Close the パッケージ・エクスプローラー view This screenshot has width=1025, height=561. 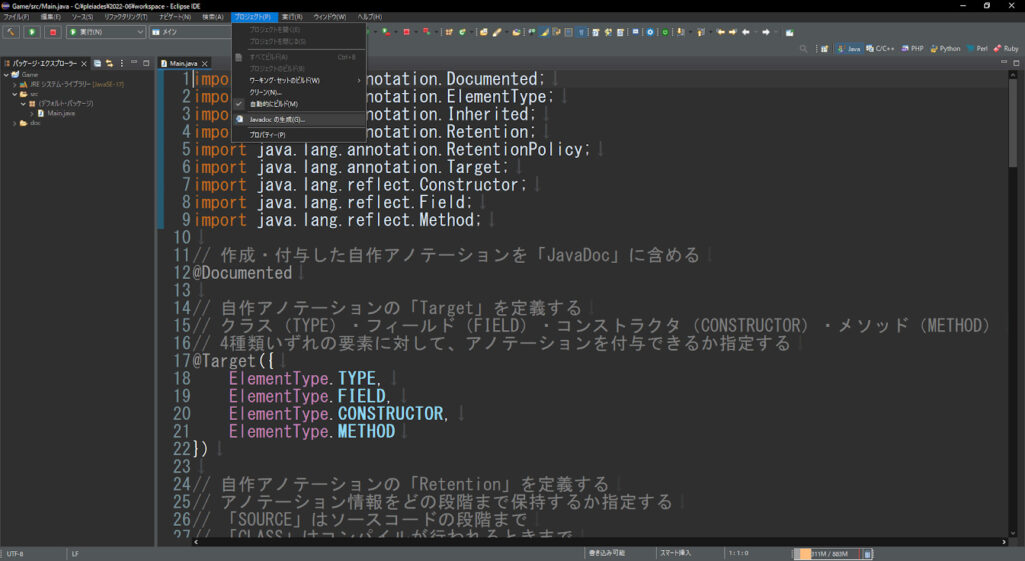click(x=84, y=63)
